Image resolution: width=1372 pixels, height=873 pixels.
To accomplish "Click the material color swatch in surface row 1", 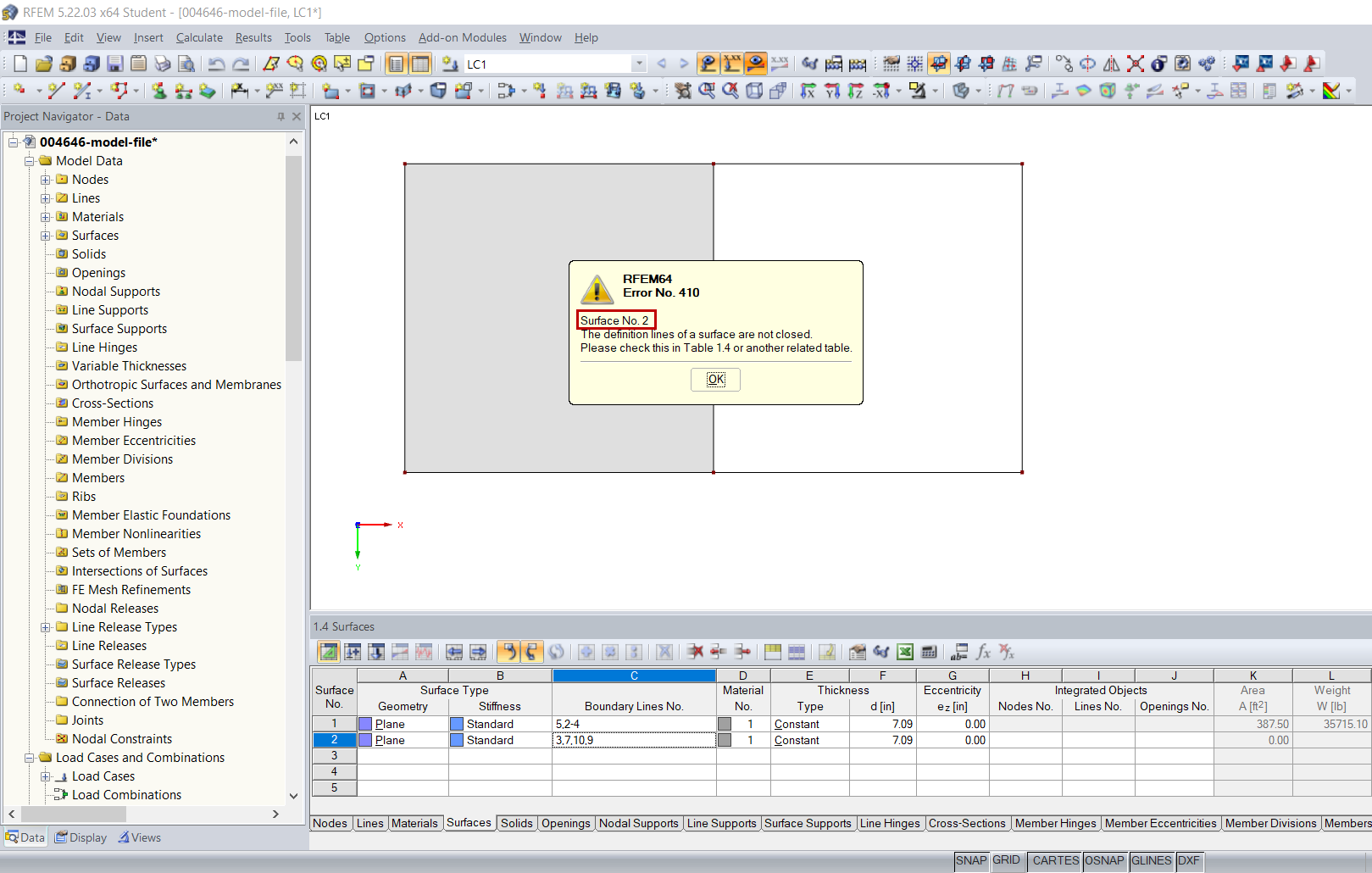I will (x=725, y=724).
